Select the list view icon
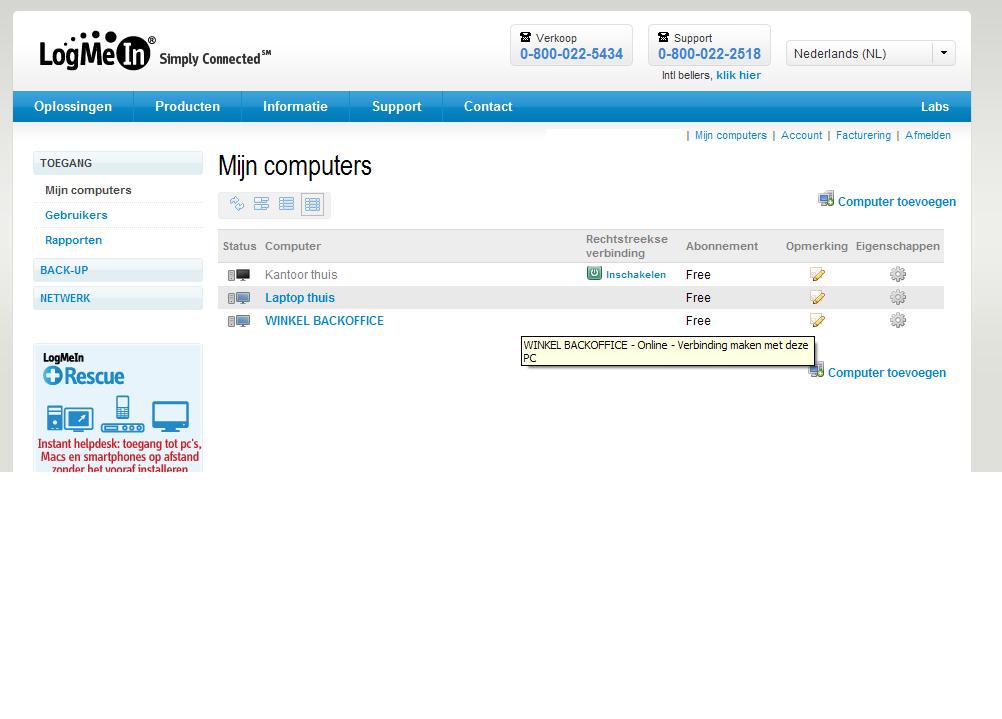 coord(287,204)
